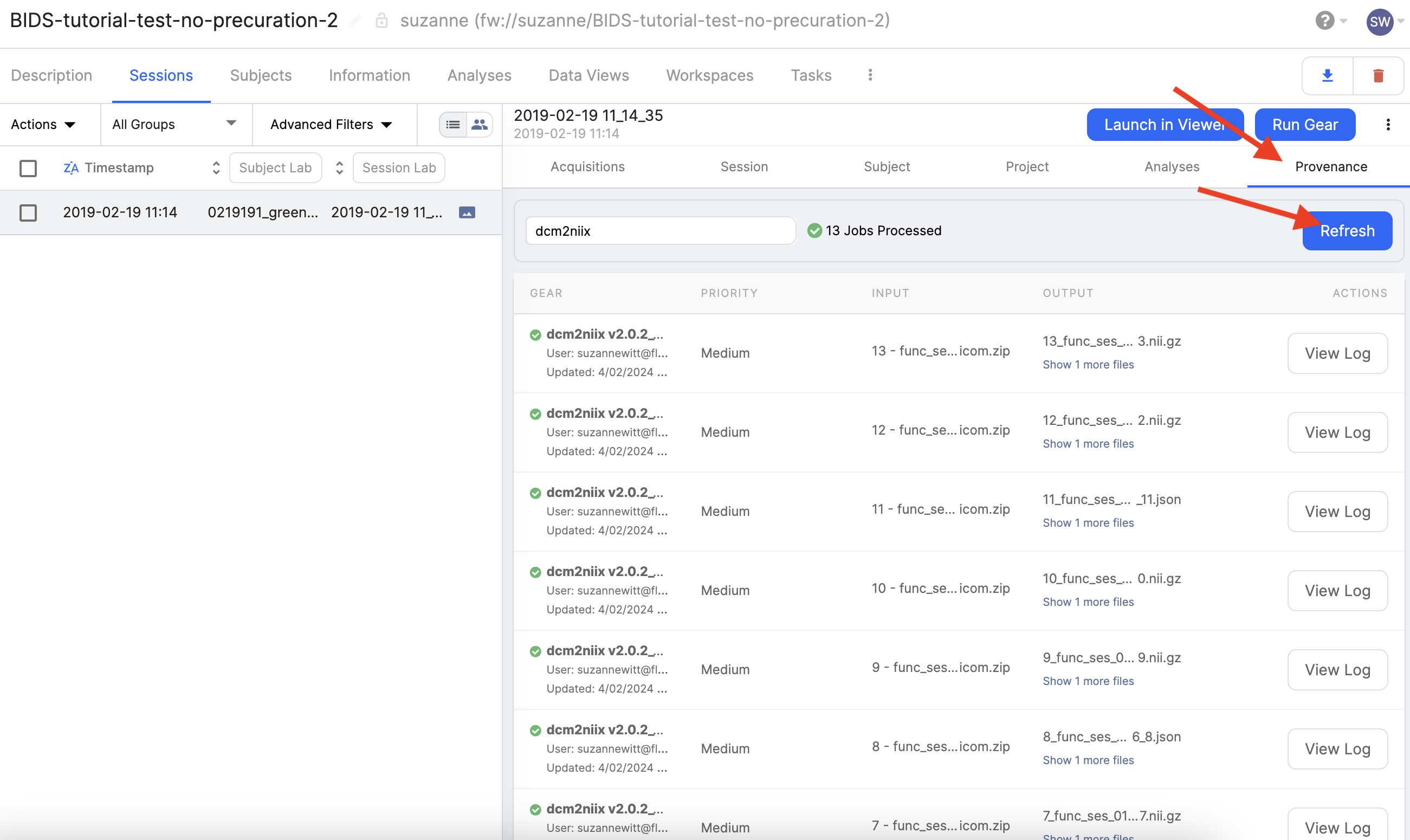Open the All Groups dropdown
This screenshot has height=840, width=1410.
pyautogui.click(x=174, y=124)
